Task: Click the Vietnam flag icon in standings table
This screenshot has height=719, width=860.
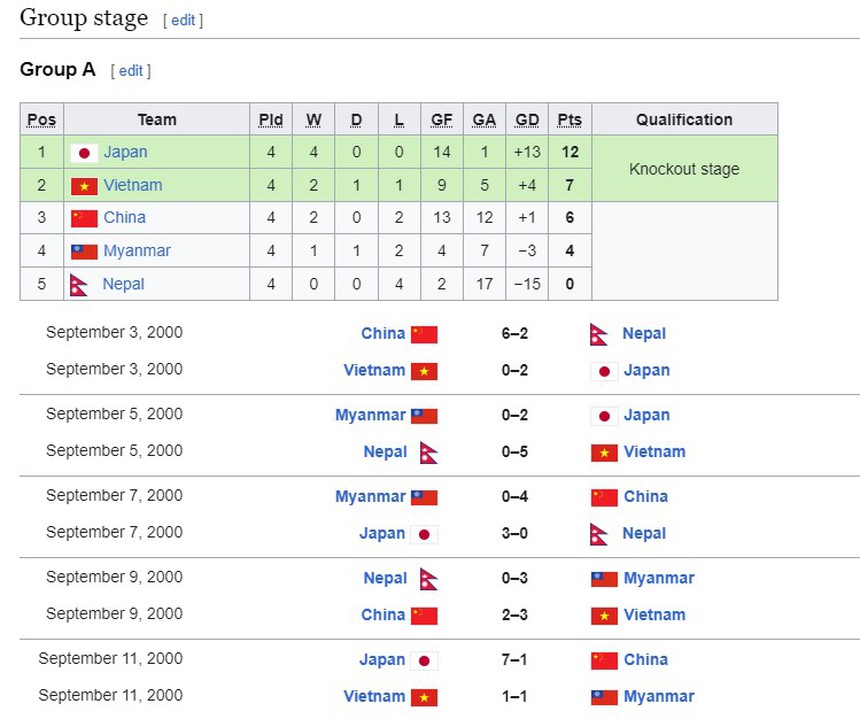Action: coord(84,186)
